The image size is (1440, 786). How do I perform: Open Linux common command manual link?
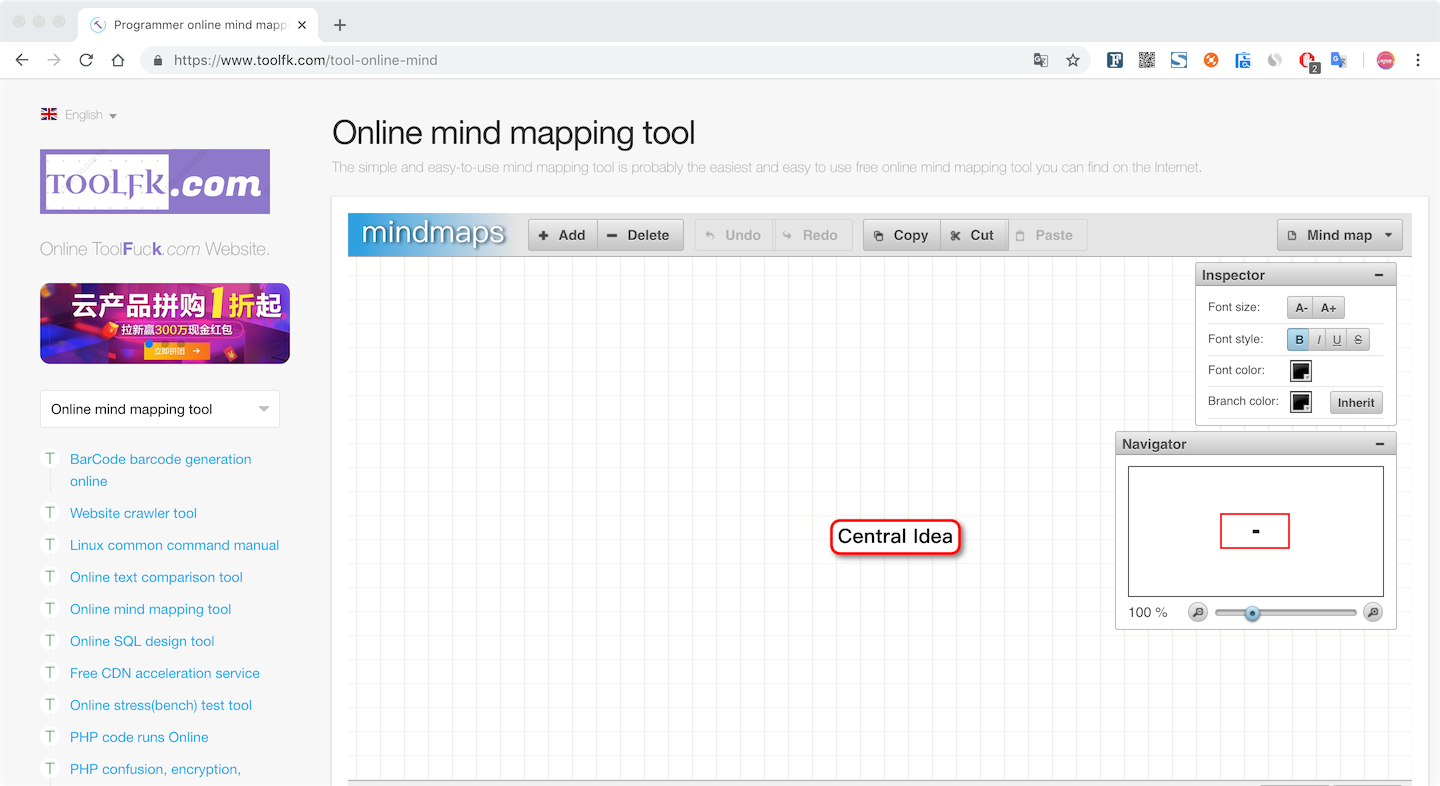[x=175, y=545]
